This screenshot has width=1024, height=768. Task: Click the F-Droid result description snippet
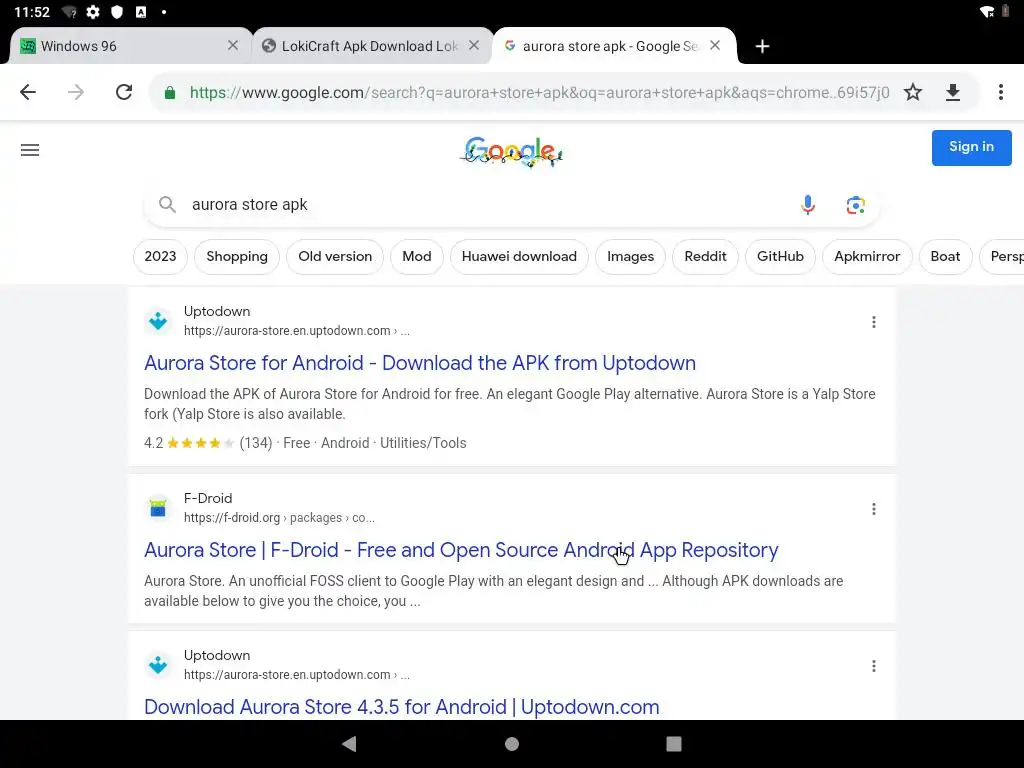494,591
